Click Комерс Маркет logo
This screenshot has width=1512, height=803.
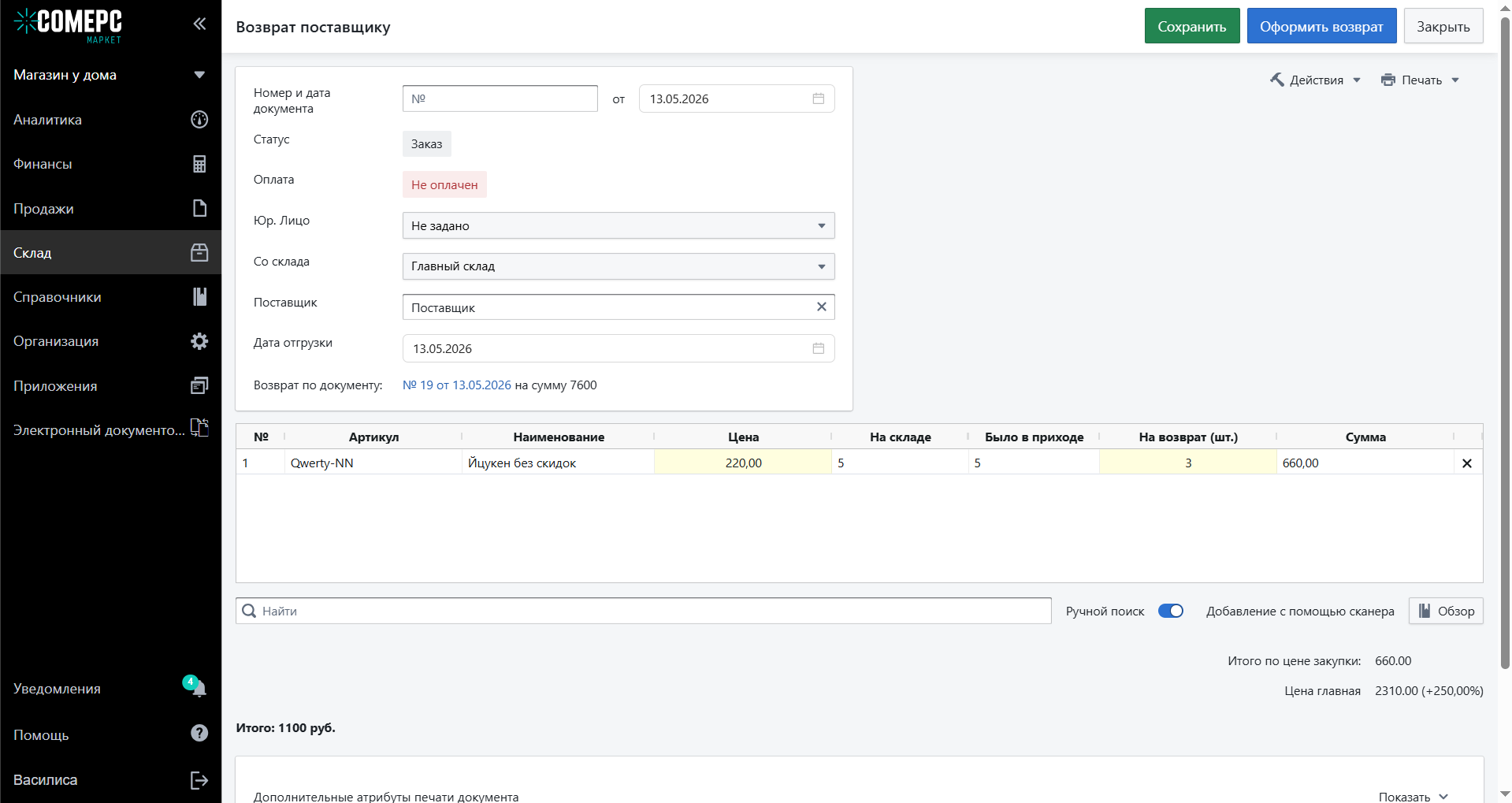pyautogui.click(x=69, y=24)
